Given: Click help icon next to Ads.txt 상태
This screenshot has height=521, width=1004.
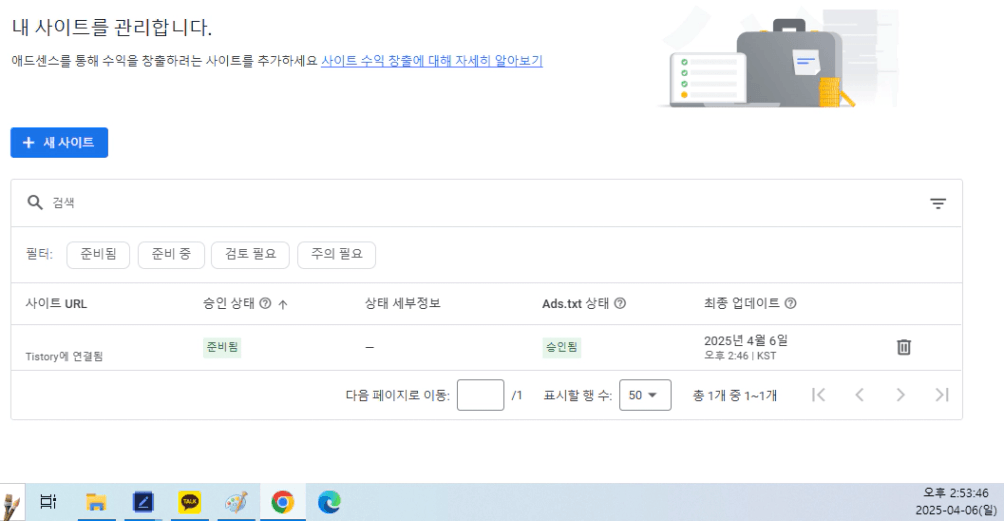Looking at the screenshot, I should point(620,303).
